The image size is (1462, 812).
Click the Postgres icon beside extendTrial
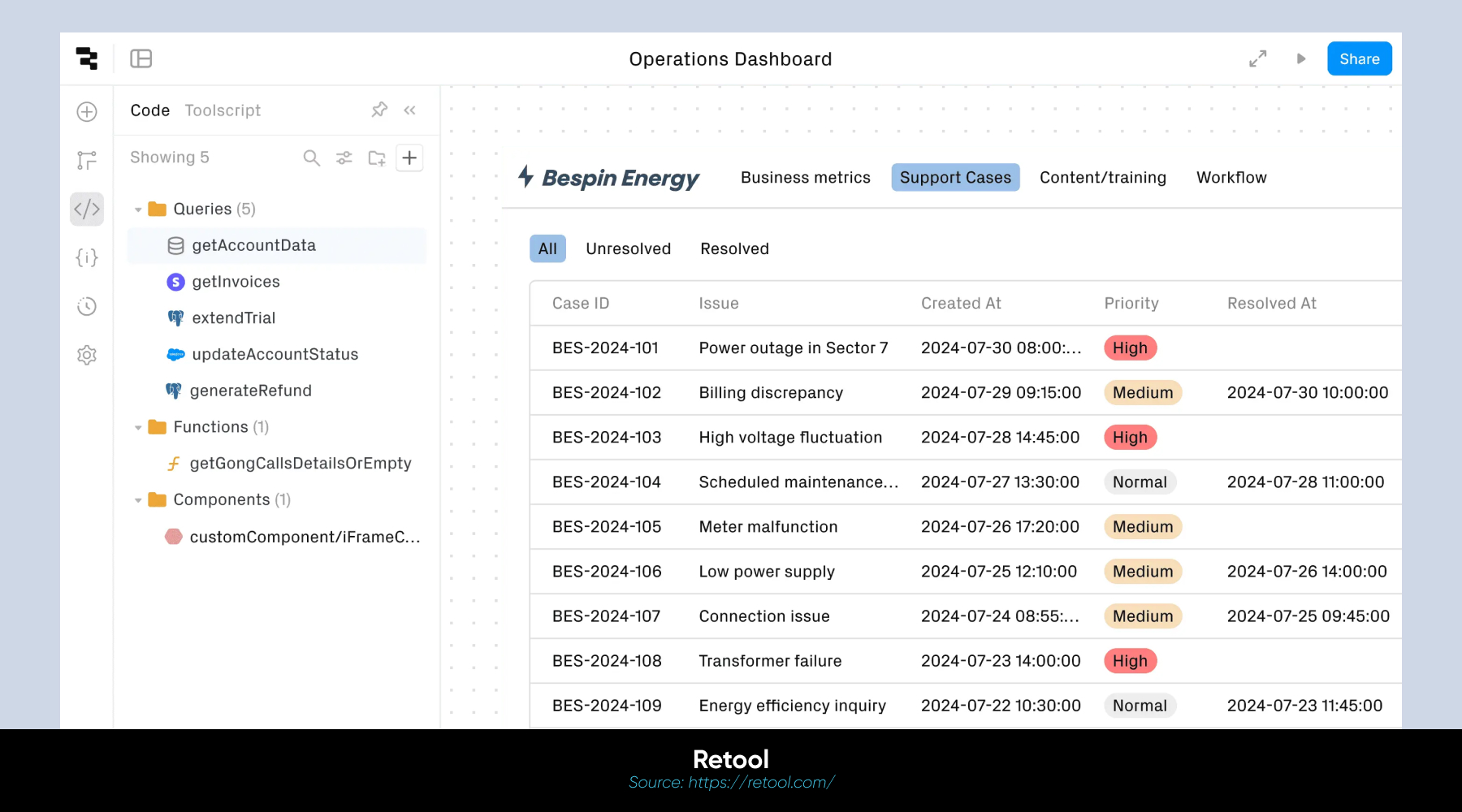tap(175, 318)
